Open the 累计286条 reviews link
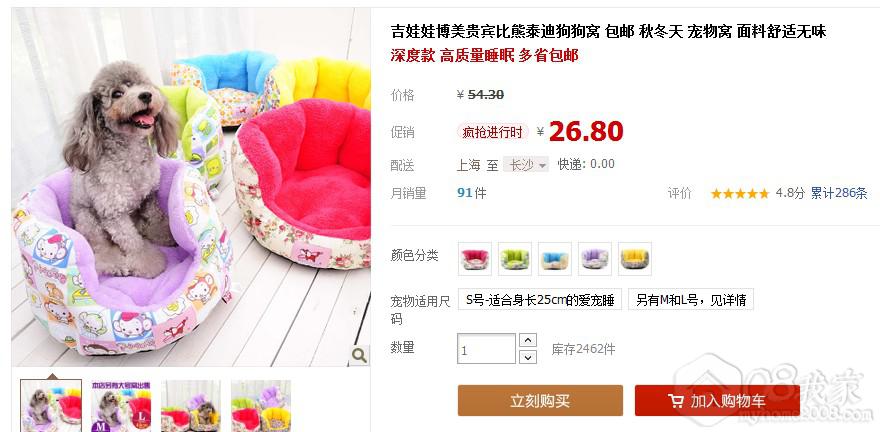The height and width of the screenshot is (432, 880). click(839, 194)
